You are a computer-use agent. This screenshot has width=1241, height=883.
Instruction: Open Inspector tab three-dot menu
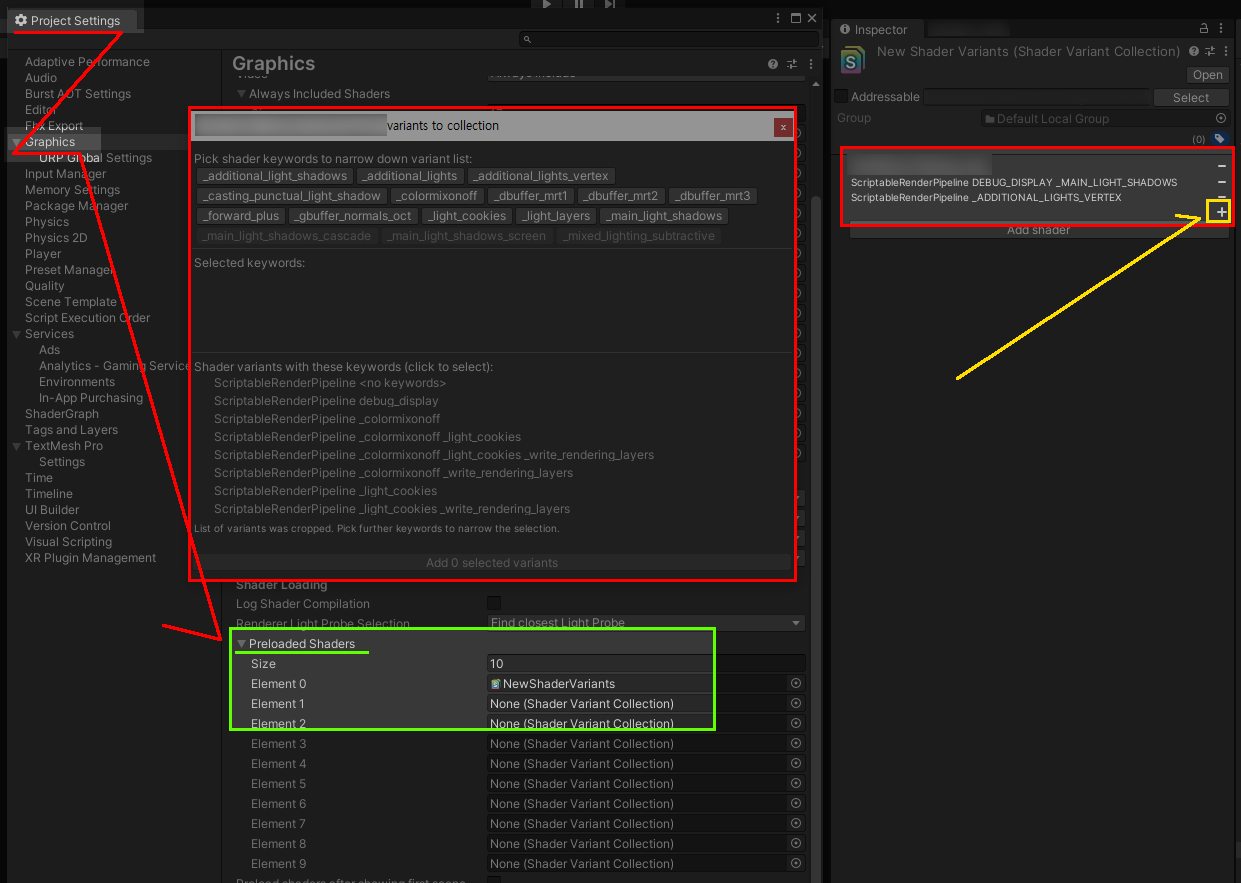tap(1222, 30)
